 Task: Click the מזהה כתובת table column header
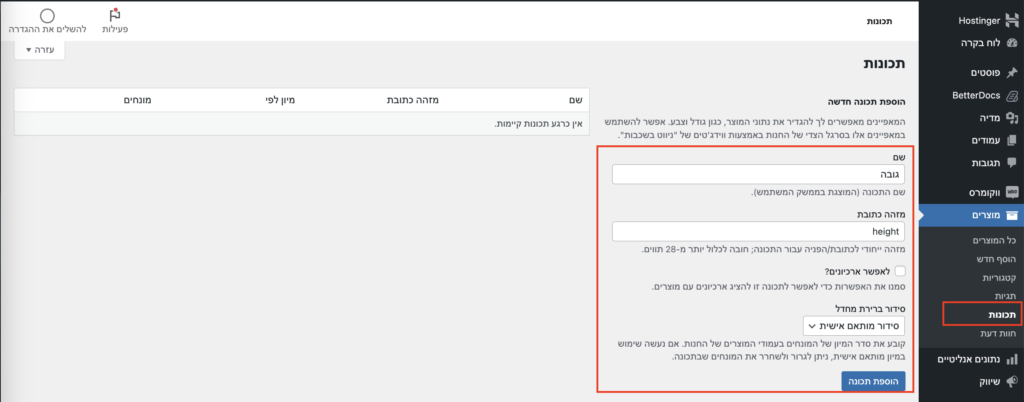coord(415,100)
